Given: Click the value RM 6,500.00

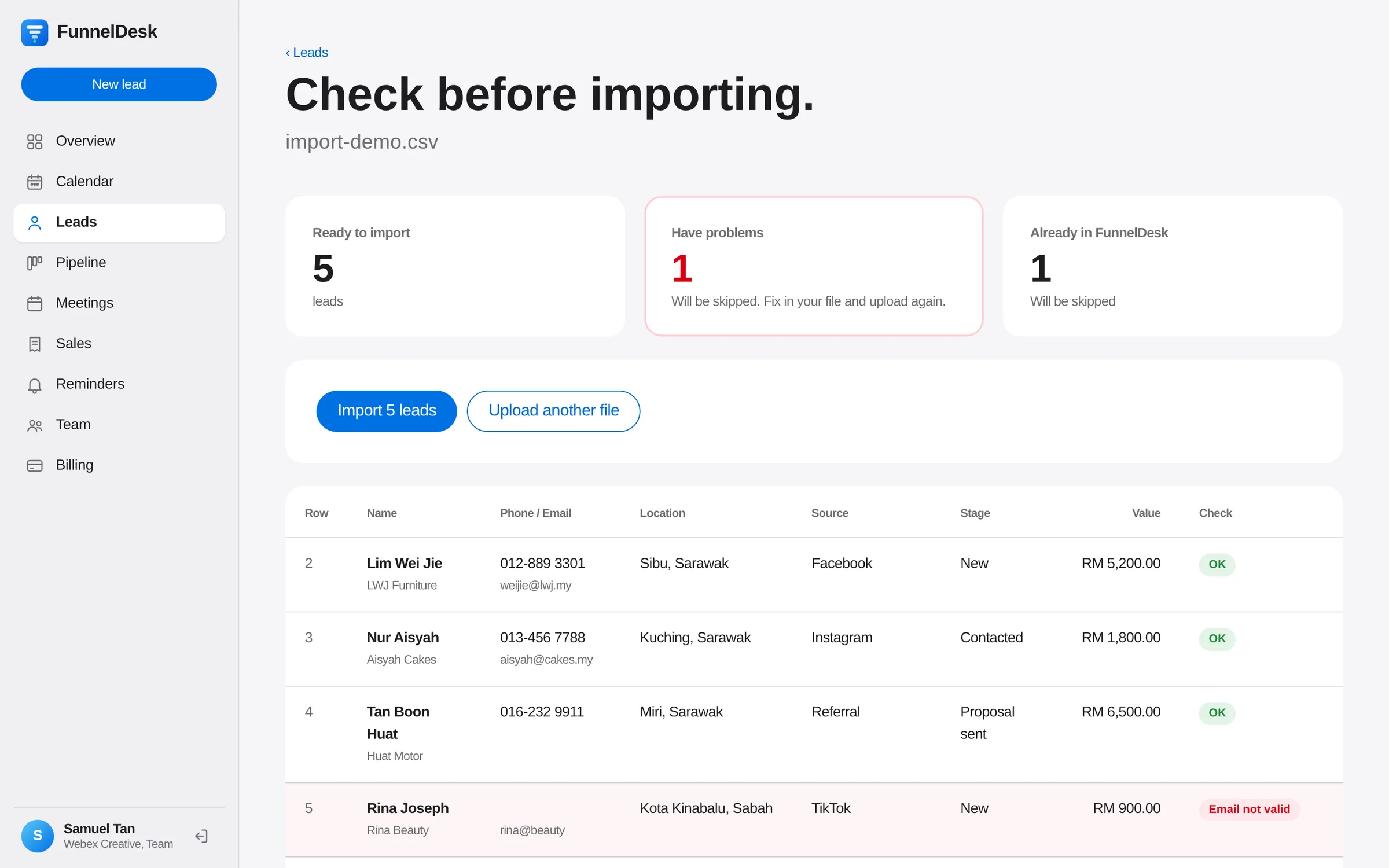Looking at the screenshot, I should (1120, 712).
